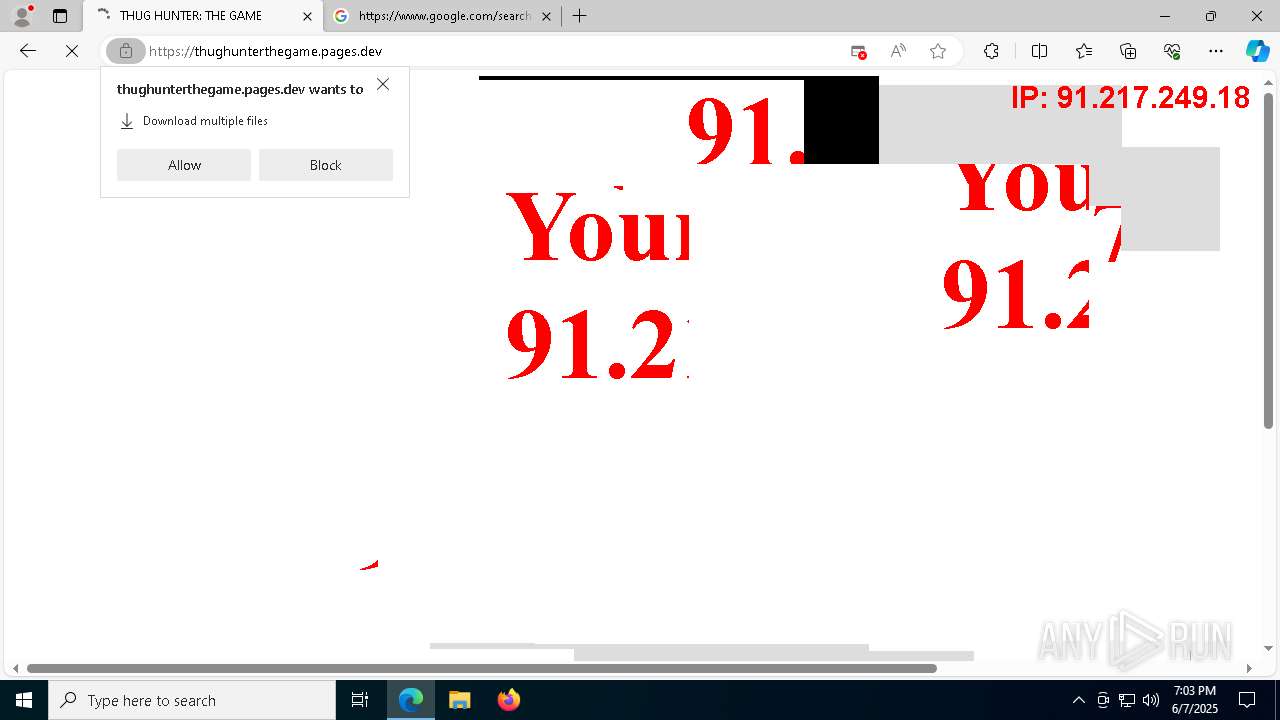Open File Explorer from taskbar
Viewport: 1280px width, 720px height.
[x=459, y=700]
